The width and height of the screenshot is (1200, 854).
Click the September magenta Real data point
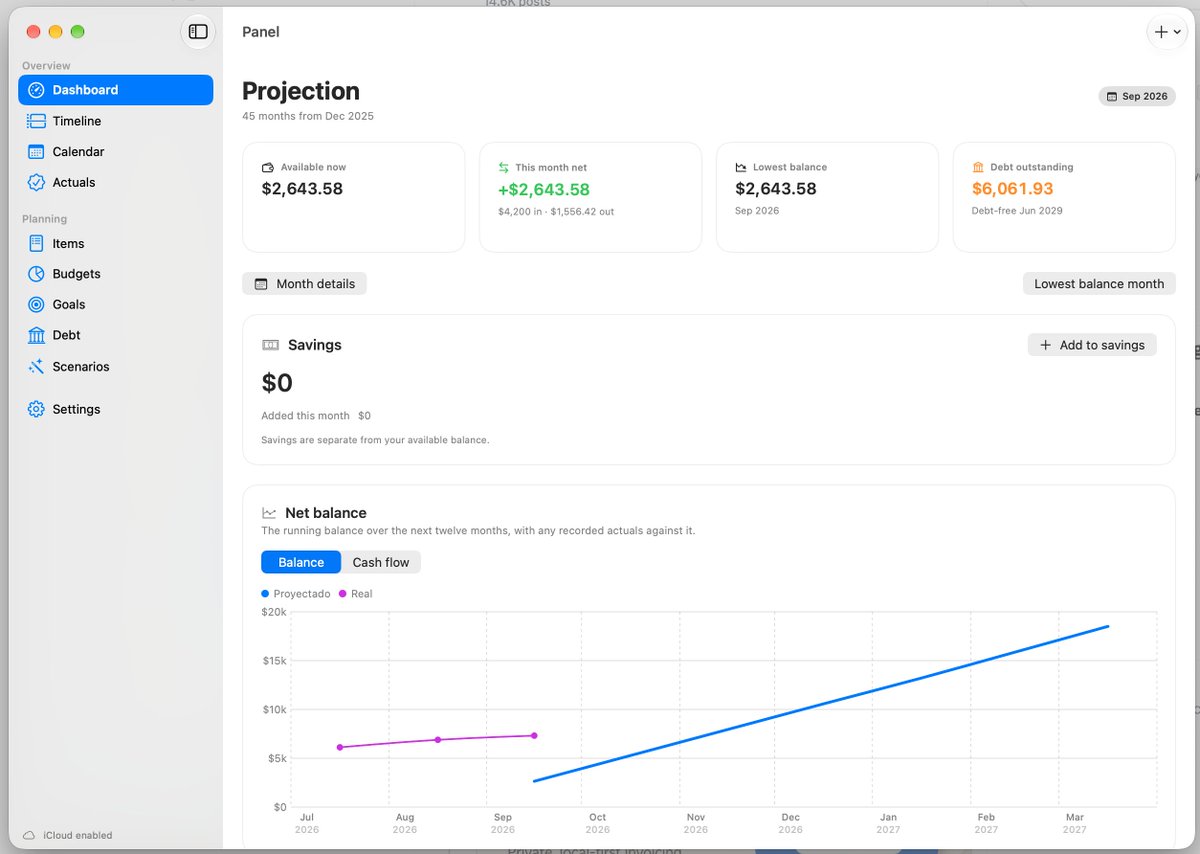pos(534,736)
